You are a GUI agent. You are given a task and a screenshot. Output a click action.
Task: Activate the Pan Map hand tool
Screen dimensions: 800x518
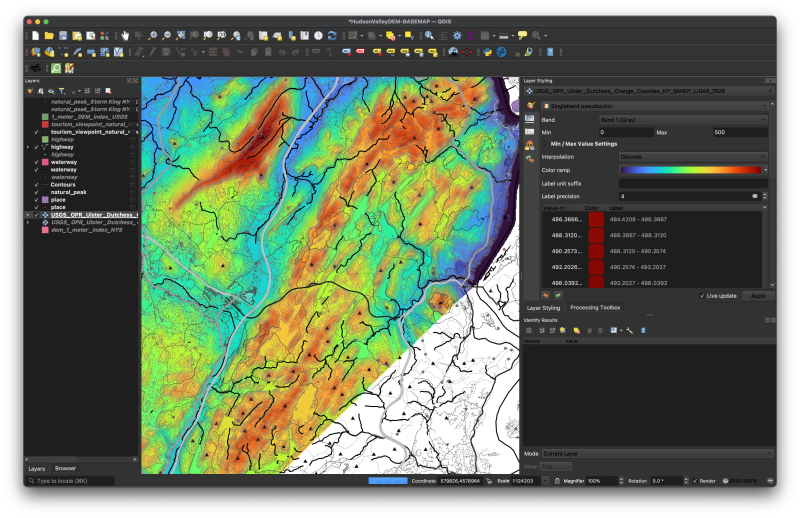tap(125, 36)
